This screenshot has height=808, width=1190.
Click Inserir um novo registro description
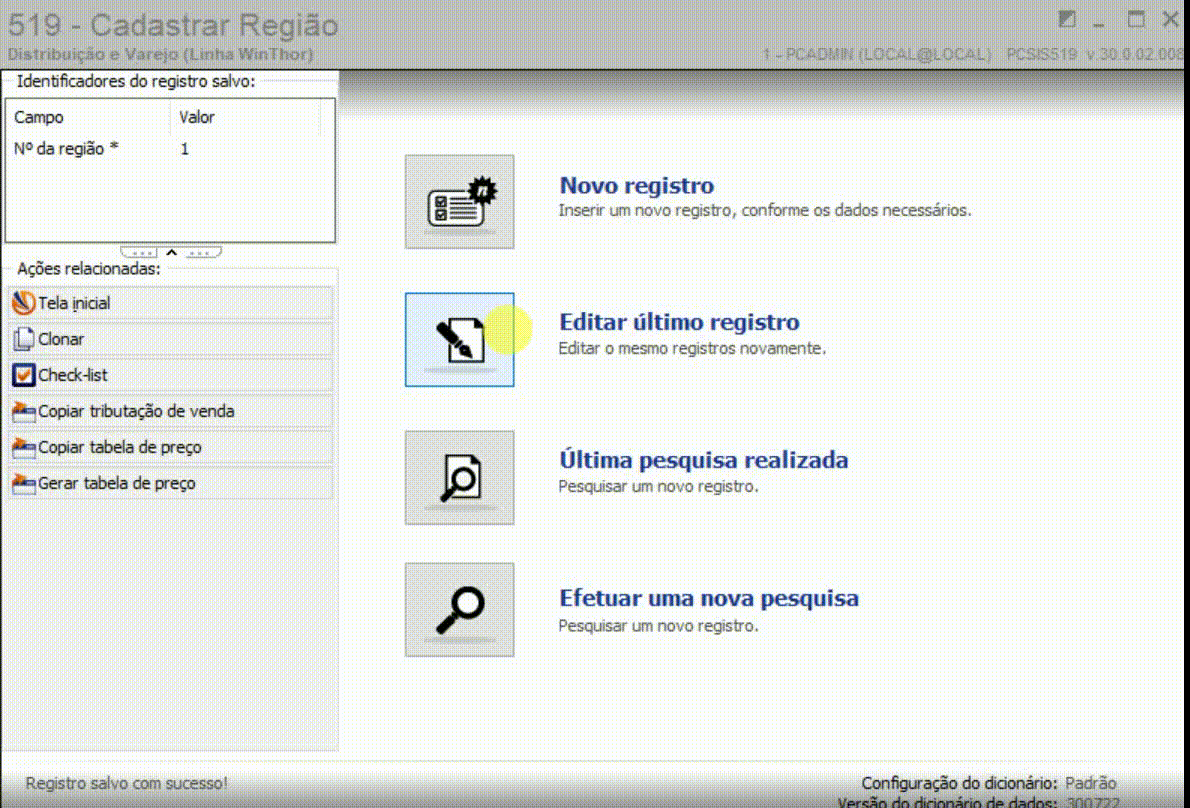point(765,210)
